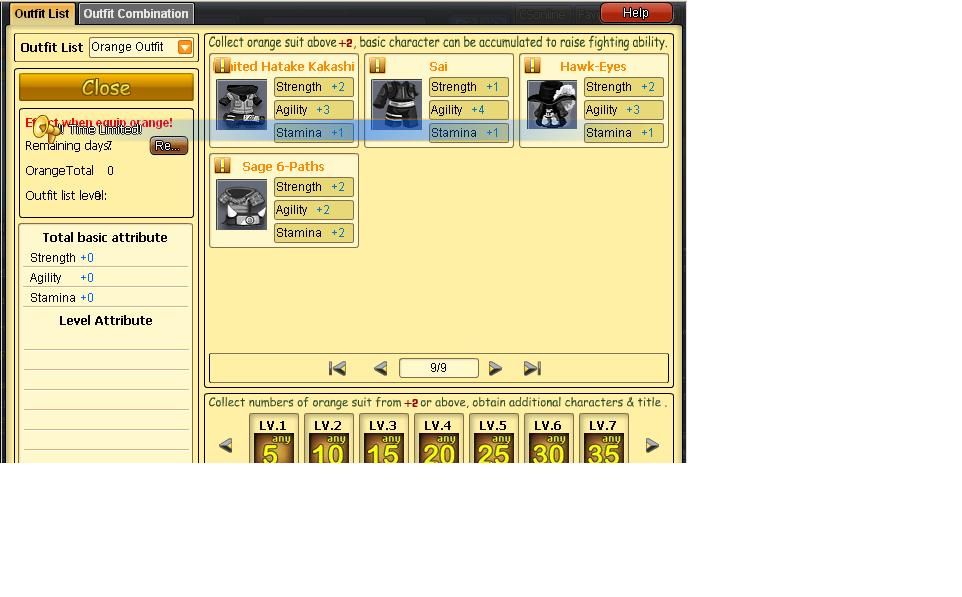Click the Hawk-Eyes card title
962x597 pixels.
coord(593,66)
